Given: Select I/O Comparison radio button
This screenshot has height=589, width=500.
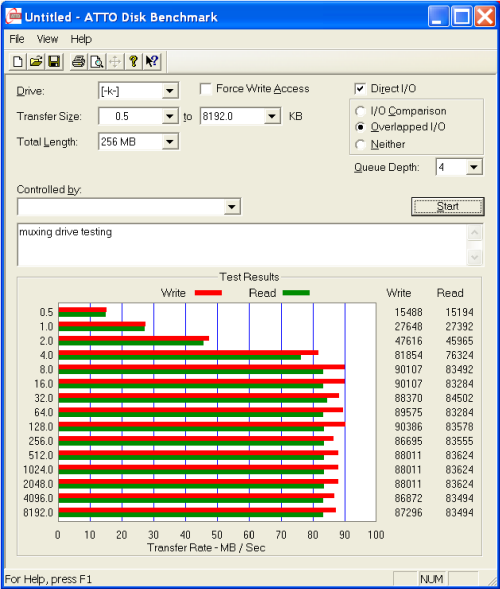Looking at the screenshot, I should (x=360, y=111).
